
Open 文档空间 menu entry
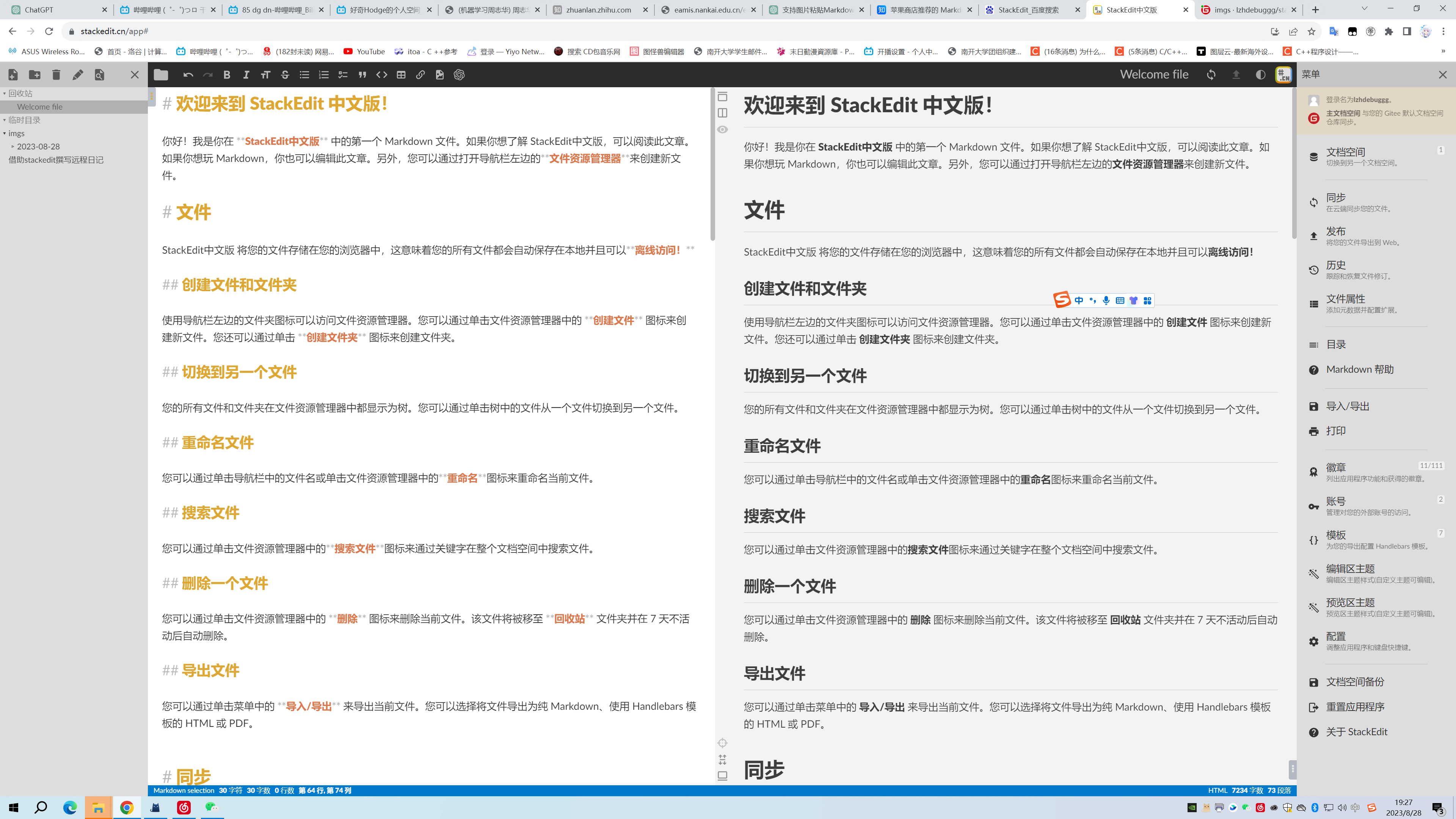point(1376,157)
